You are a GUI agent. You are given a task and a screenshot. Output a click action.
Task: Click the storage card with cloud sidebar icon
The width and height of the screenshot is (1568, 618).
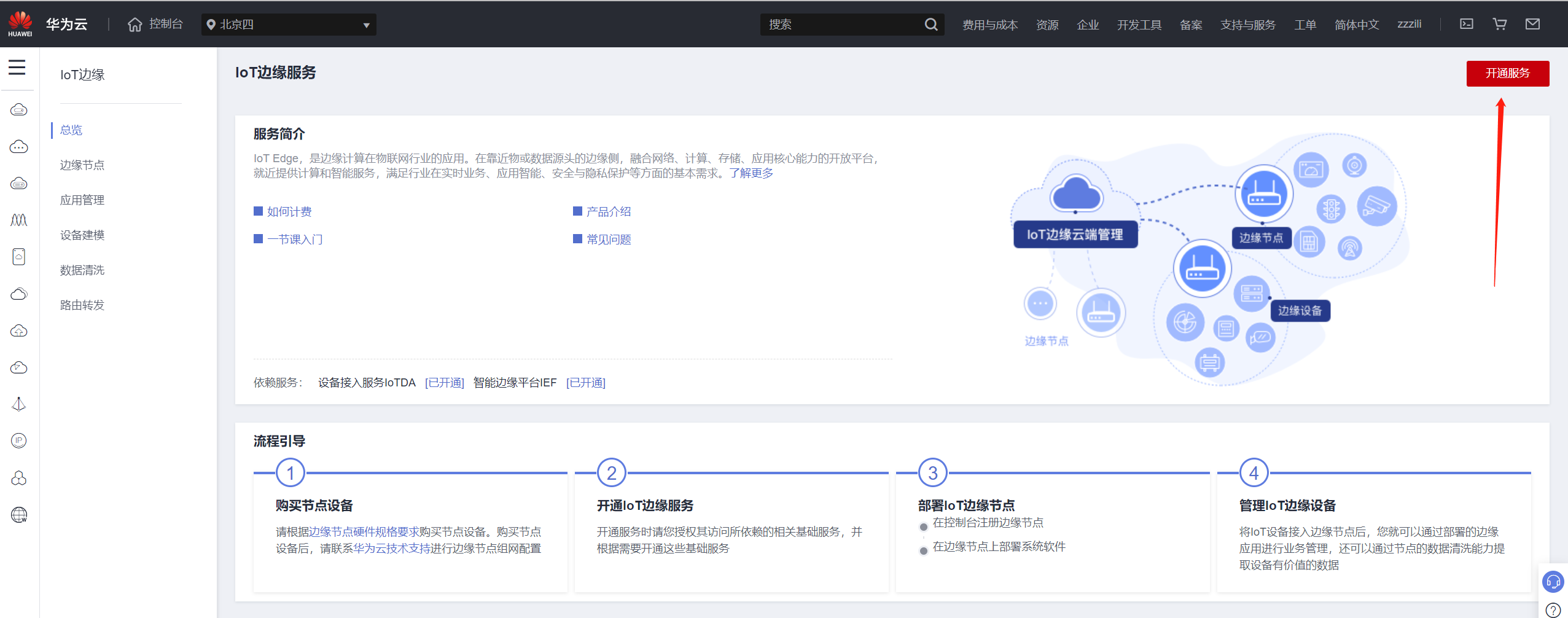pyautogui.click(x=19, y=257)
